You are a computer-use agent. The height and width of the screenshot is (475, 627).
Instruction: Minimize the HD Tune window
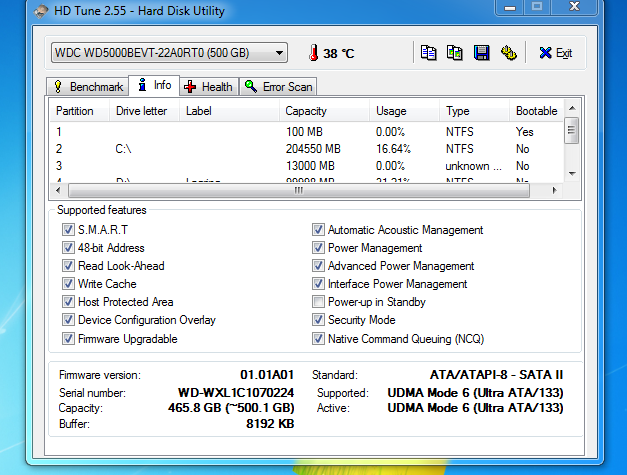(x=509, y=7)
